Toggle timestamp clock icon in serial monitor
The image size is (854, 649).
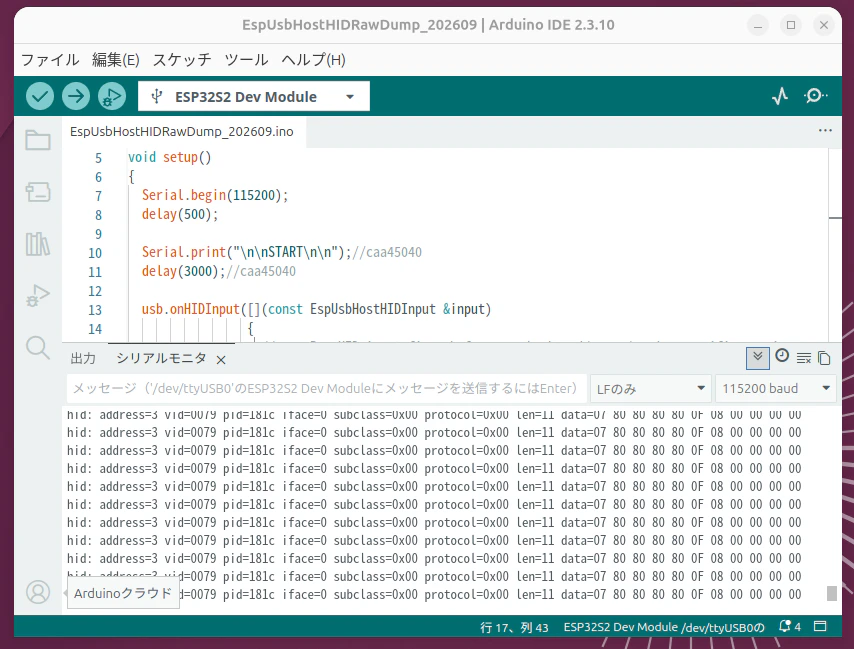click(782, 356)
